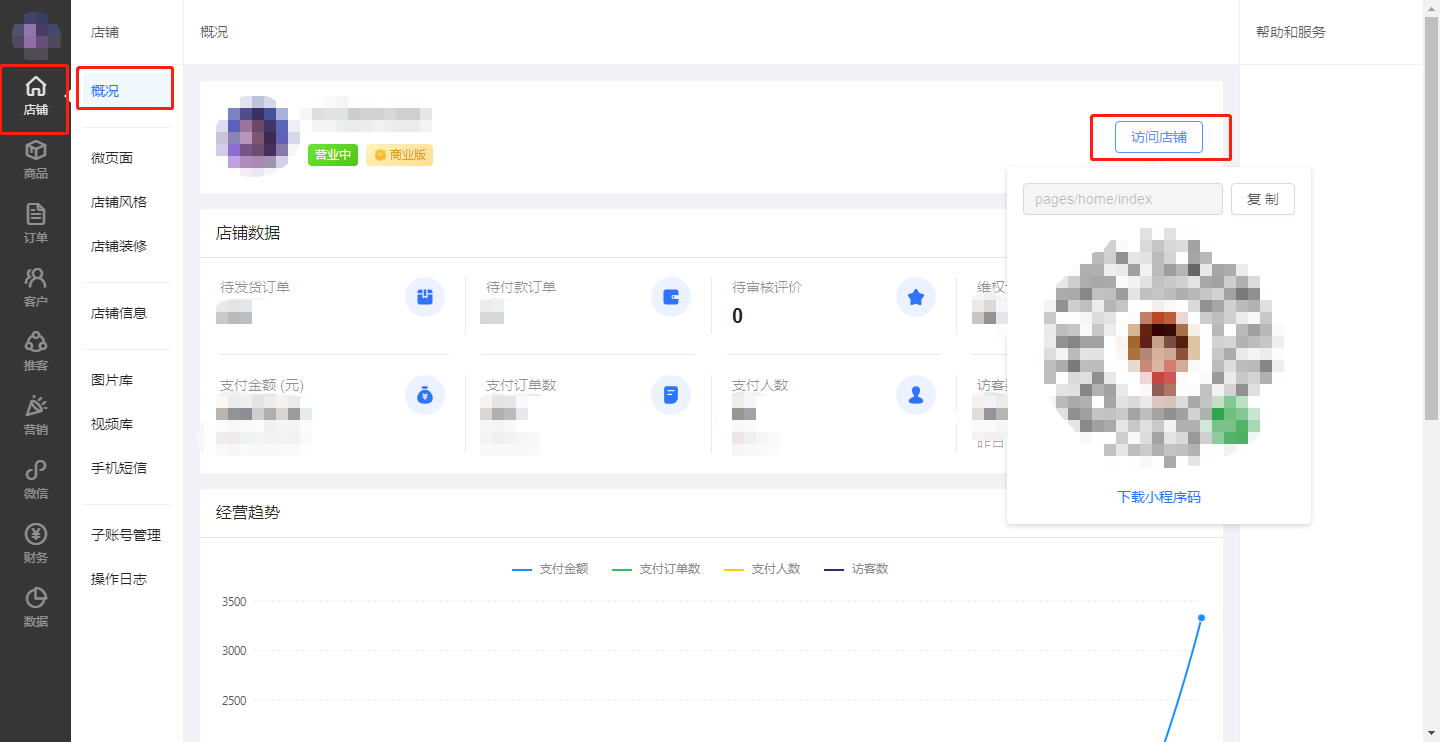Viewport: 1440px width, 742px height.
Task: Open the 商品 (products) sidebar icon
Action: point(35,160)
